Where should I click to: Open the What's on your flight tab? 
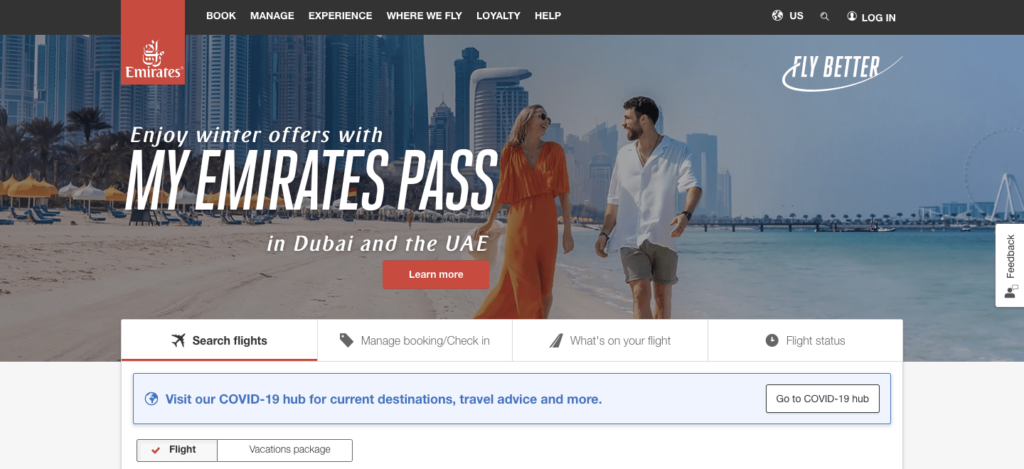pyautogui.click(x=610, y=340)
